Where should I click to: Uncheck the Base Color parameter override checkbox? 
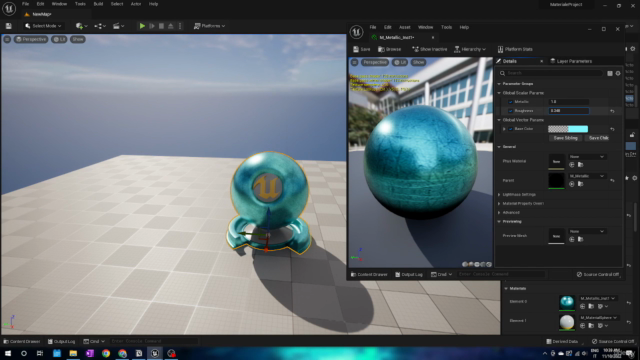510,129
